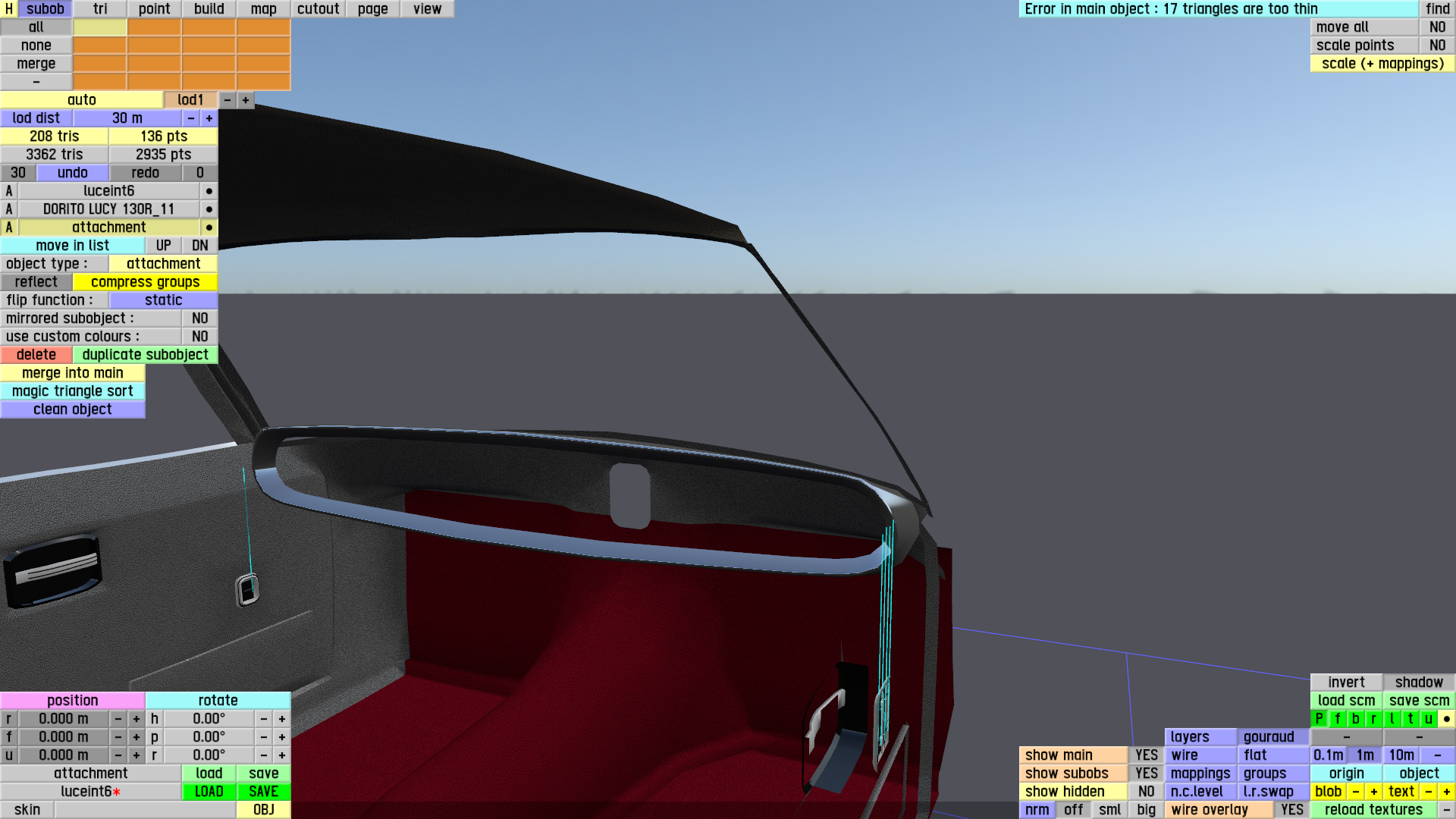Click duplicate subobject button
Screen dimensions: 1456x819
coord(145,355)
